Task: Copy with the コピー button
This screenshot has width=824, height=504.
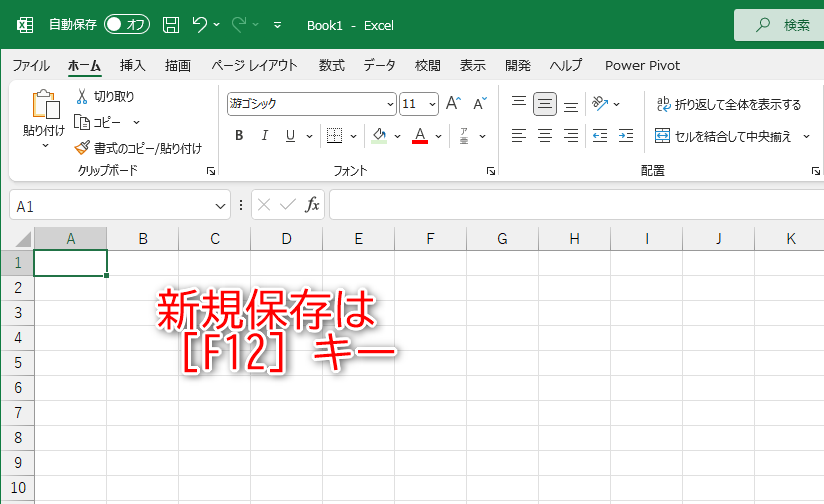Action: [98, 122]
